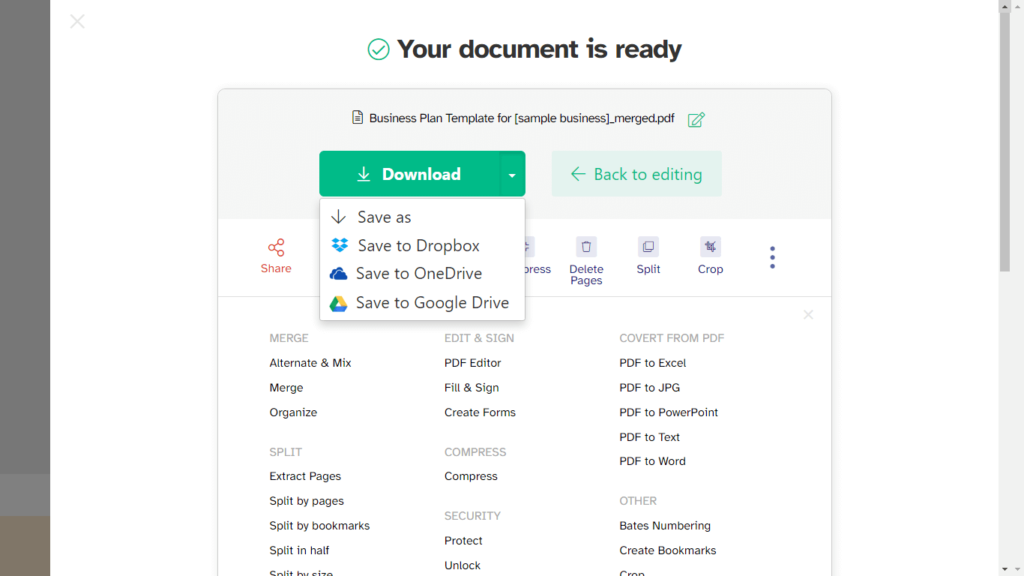The width and height of the screenshot is (1024, 576).
Task: Click the scrollbar up arrow
Action: [1004, 6]
